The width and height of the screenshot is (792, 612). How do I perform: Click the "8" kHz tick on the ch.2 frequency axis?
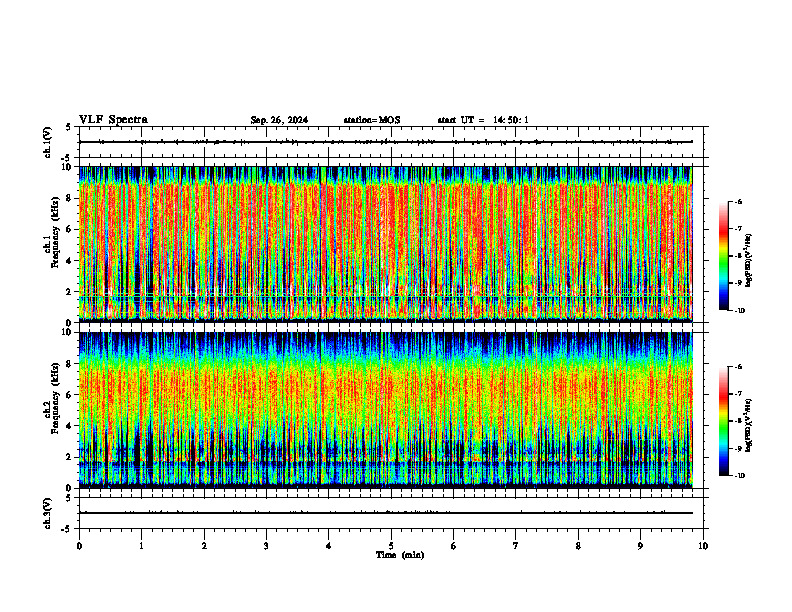click(x=70, y=364)
